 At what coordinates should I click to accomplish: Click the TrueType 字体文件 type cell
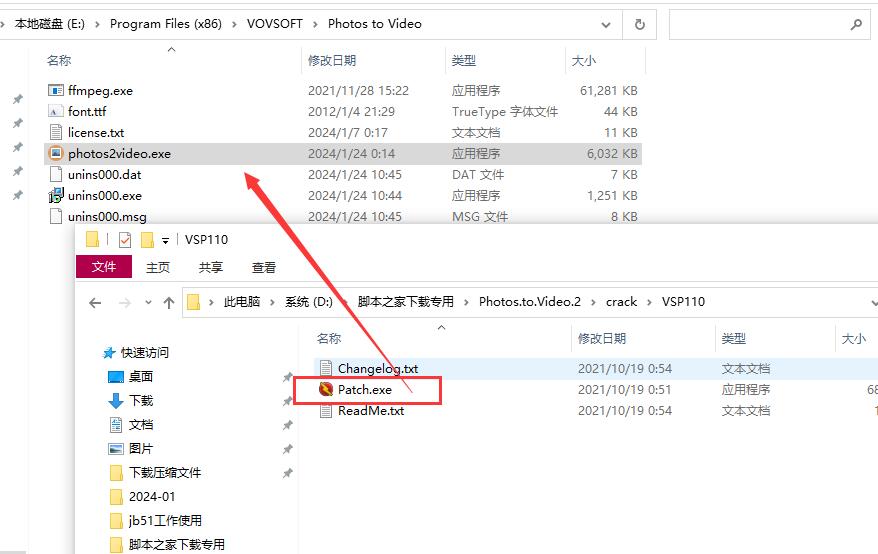(x=505, y=111)
